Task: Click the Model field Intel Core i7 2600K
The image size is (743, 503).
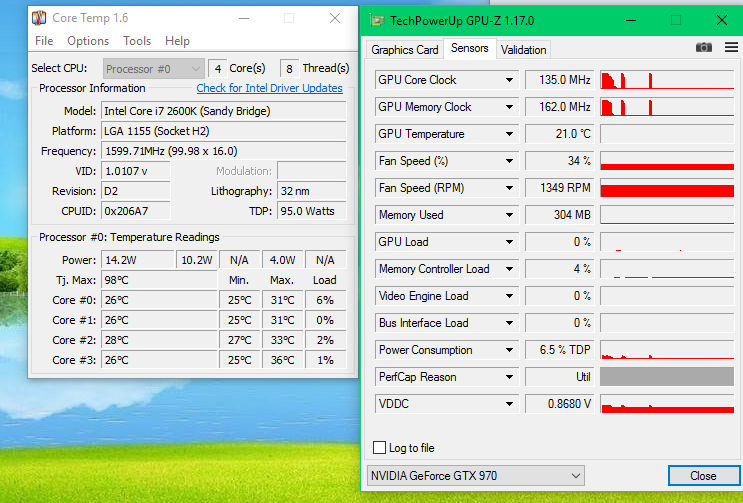Action: [224, 111]
